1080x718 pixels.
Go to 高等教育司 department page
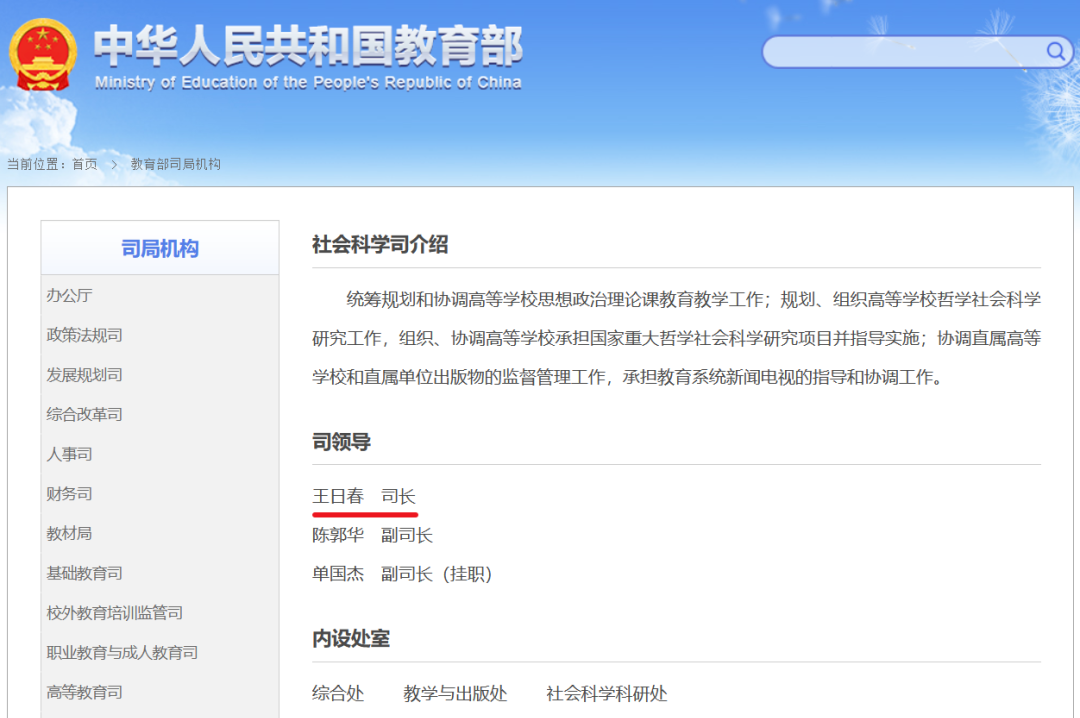click(x=84, y=692)
